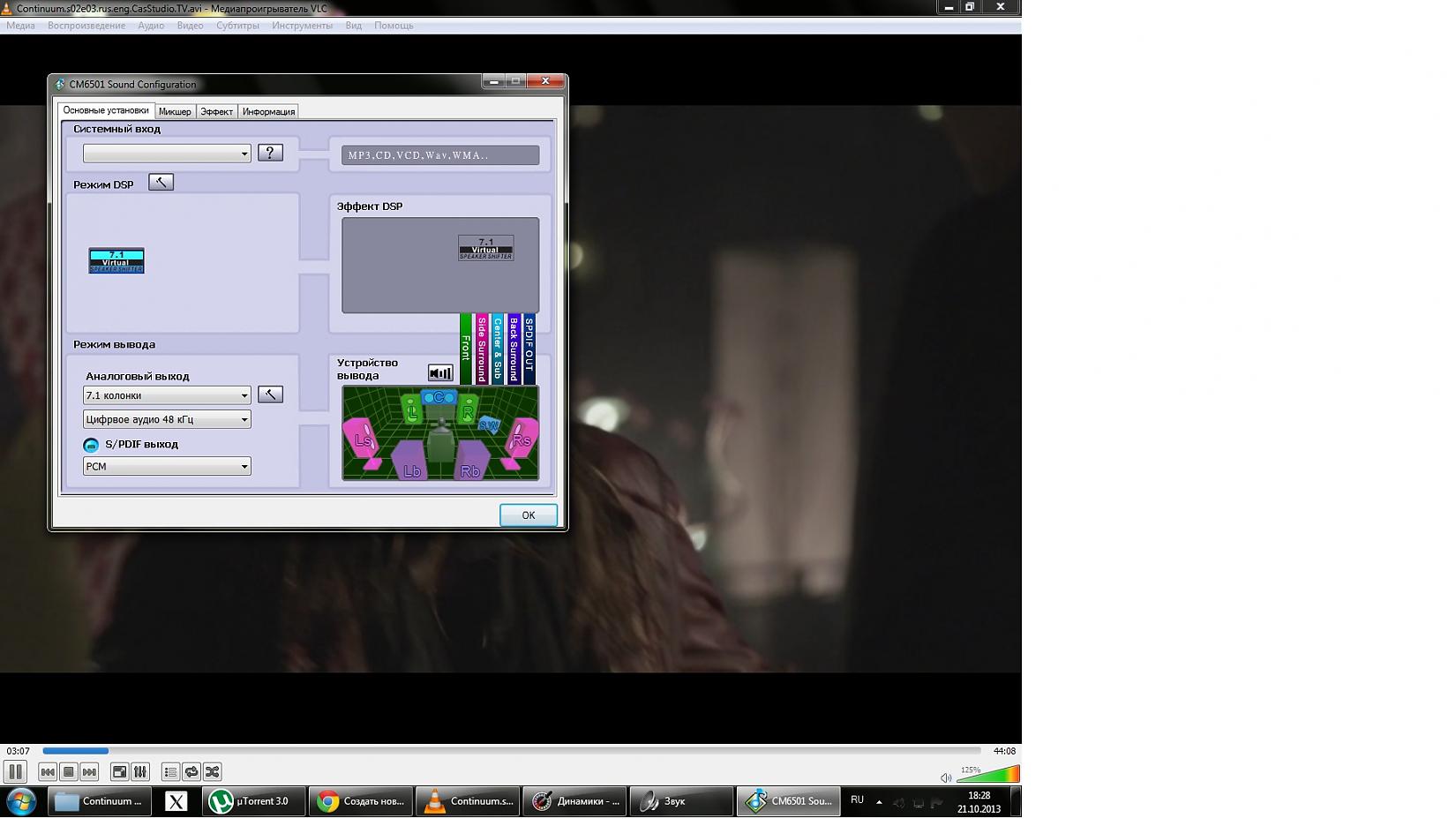Screen dimensions: 1456x826
Task: Expand the Системный вход dropdown
Action: [167, 154]
